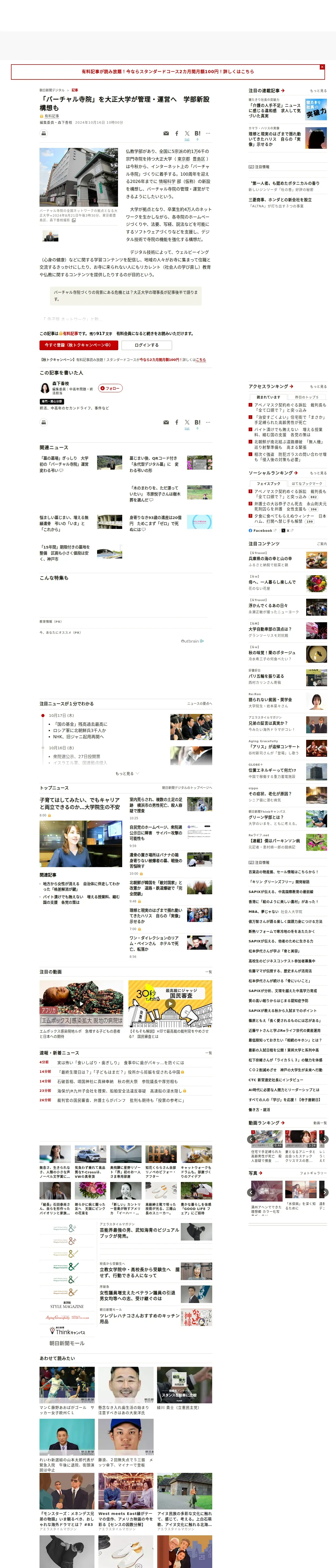This screenshot has width=336, height=1568.
Task: Click the ログインする button
Action: (x=146, y=345)
